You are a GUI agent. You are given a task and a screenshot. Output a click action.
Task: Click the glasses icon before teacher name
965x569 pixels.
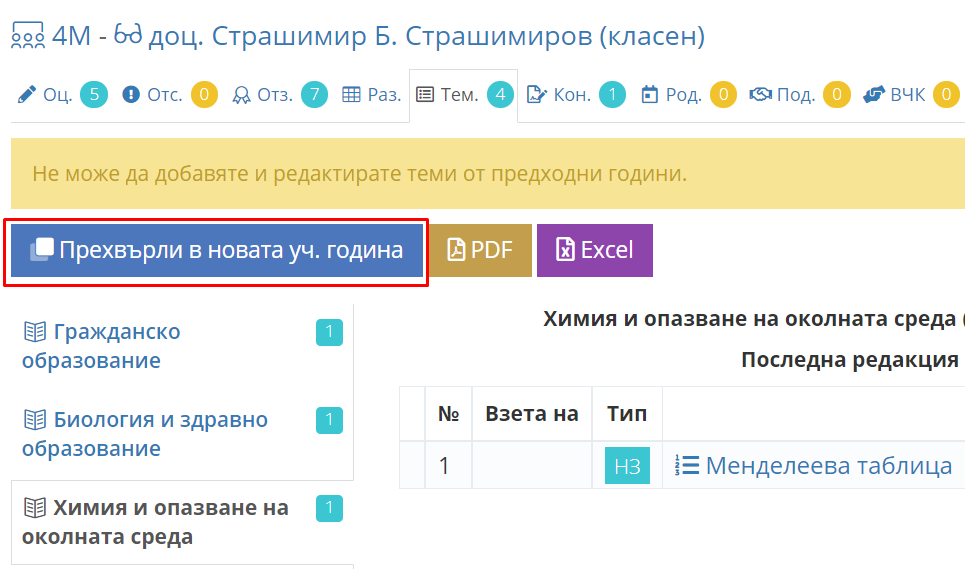tap(128, 34)
